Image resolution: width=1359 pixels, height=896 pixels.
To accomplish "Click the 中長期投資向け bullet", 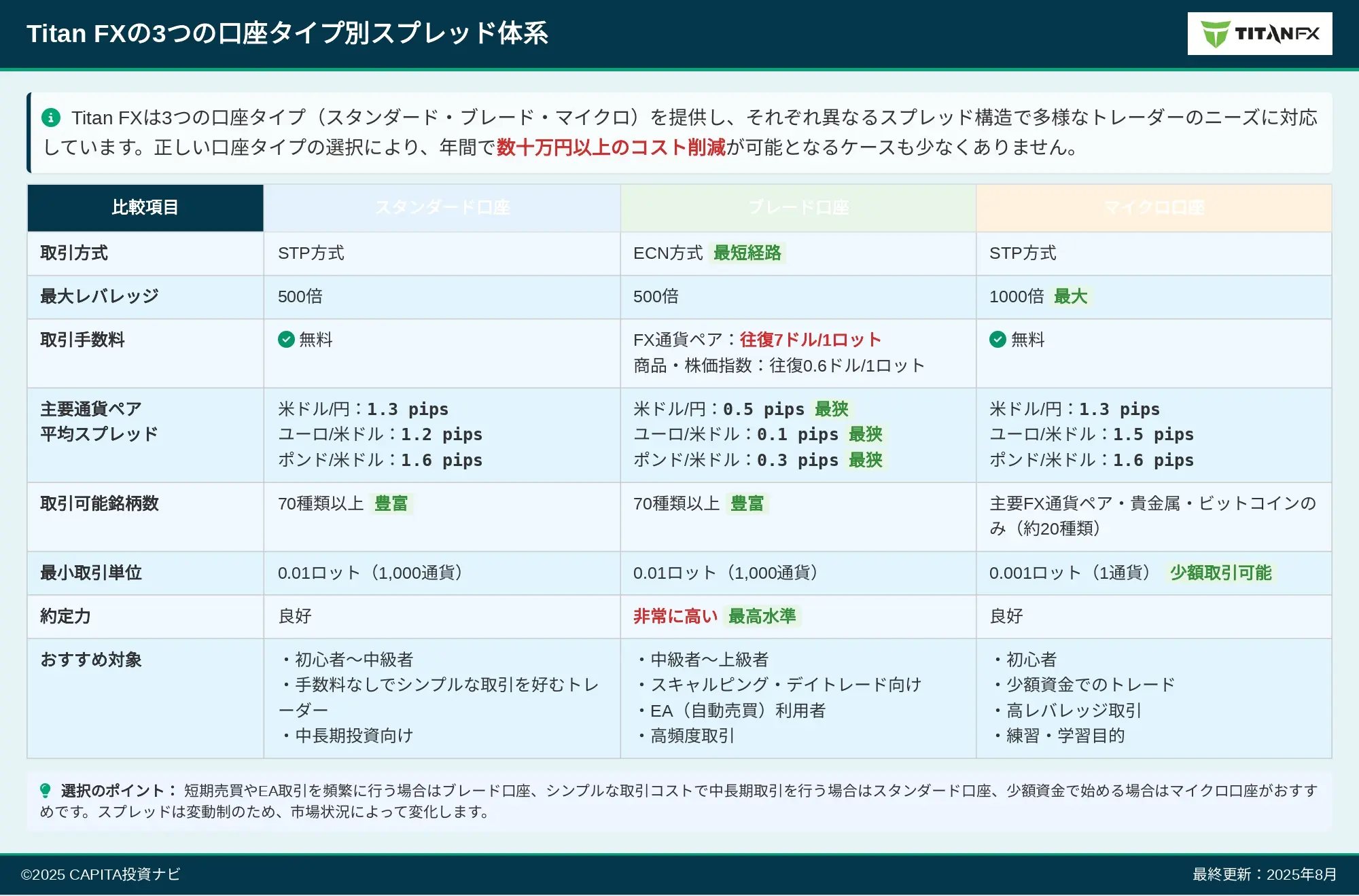I will [346, 736].
